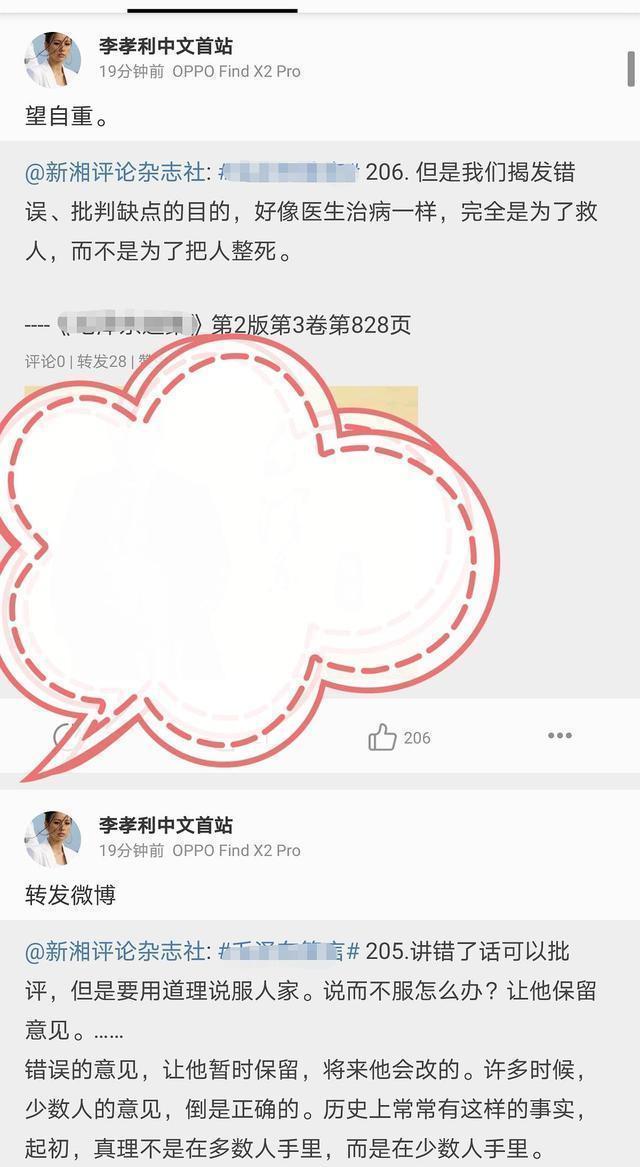Tap OPPO Find X2 Pro source on the top post
Viewport: 640px width, 1167px height.
click(237, 72)
